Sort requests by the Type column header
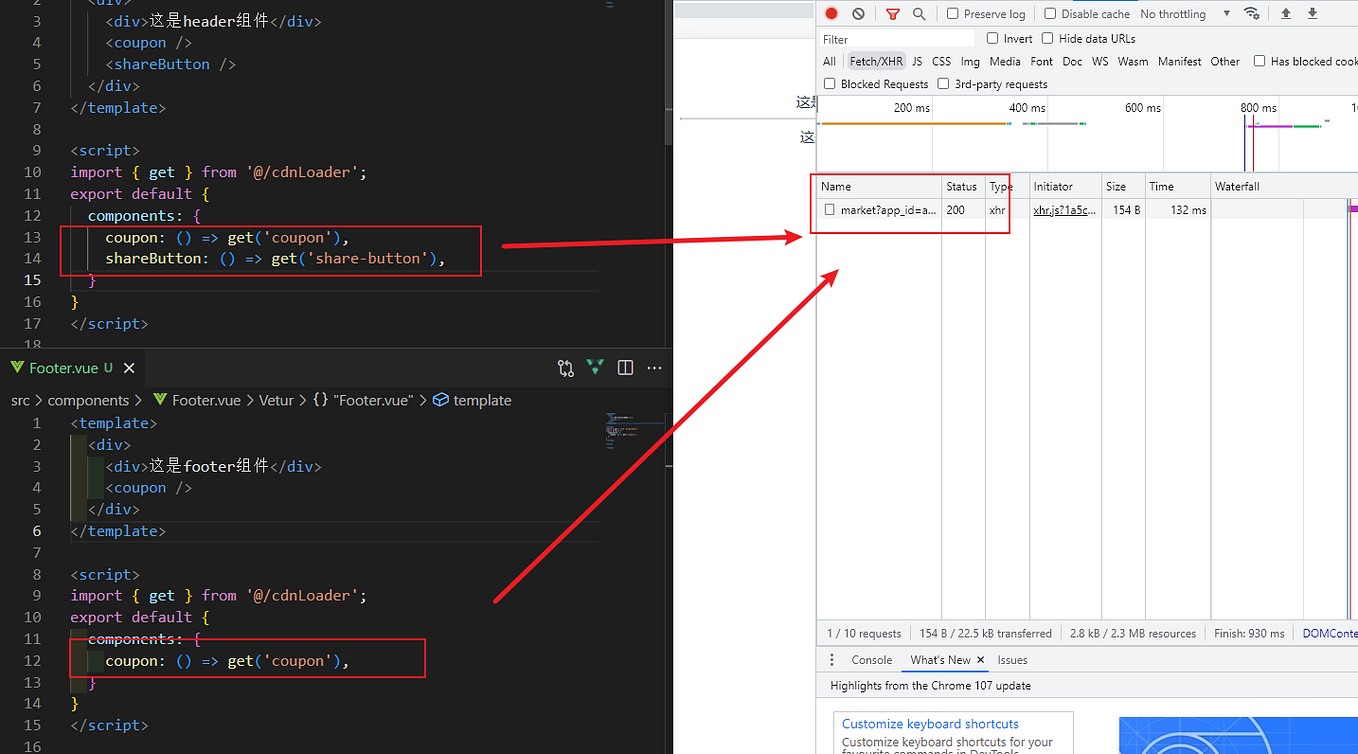The image size is (1358, 754). click(1007, 187)
